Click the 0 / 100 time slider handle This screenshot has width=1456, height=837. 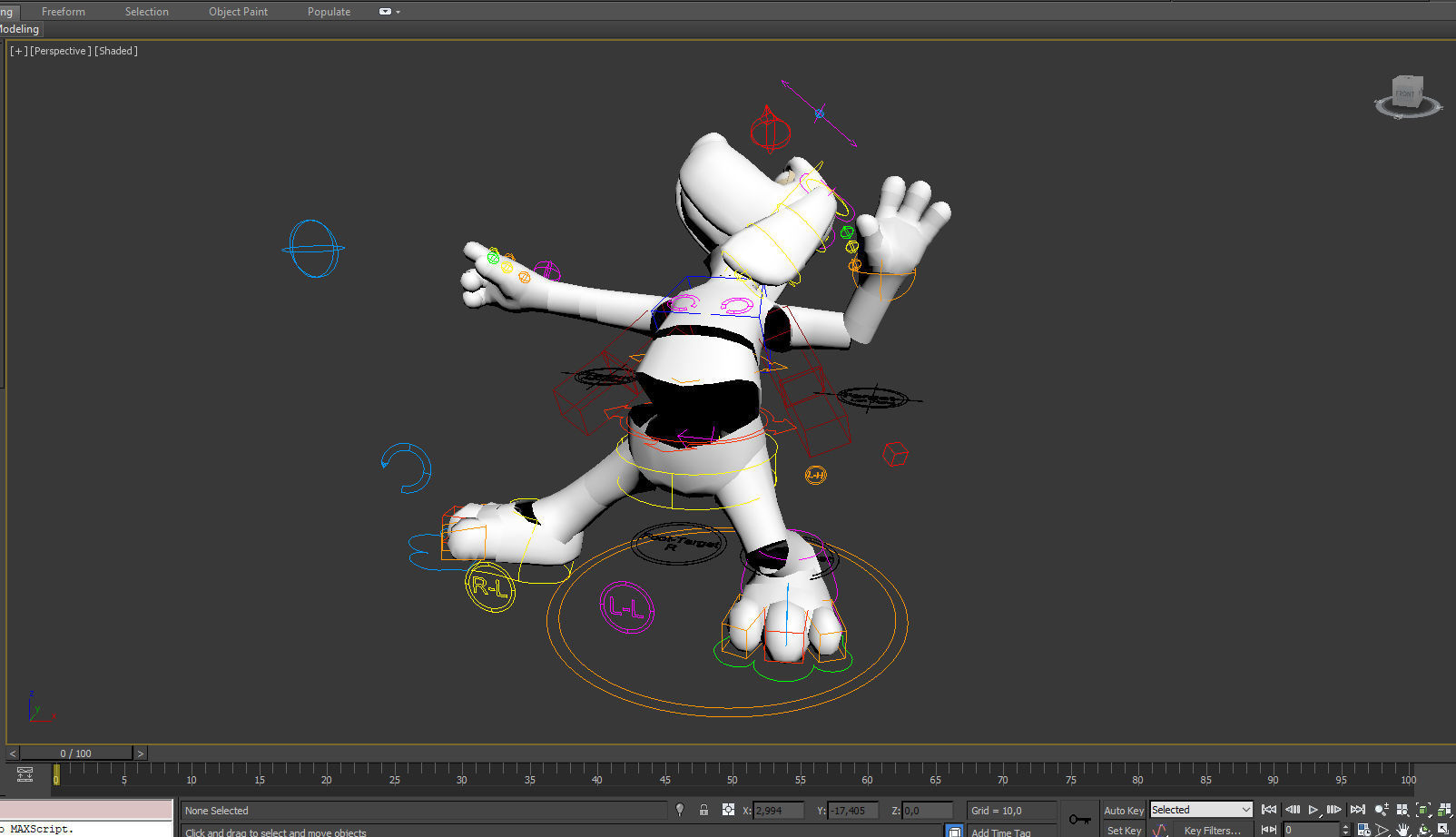tap(76, 753)
